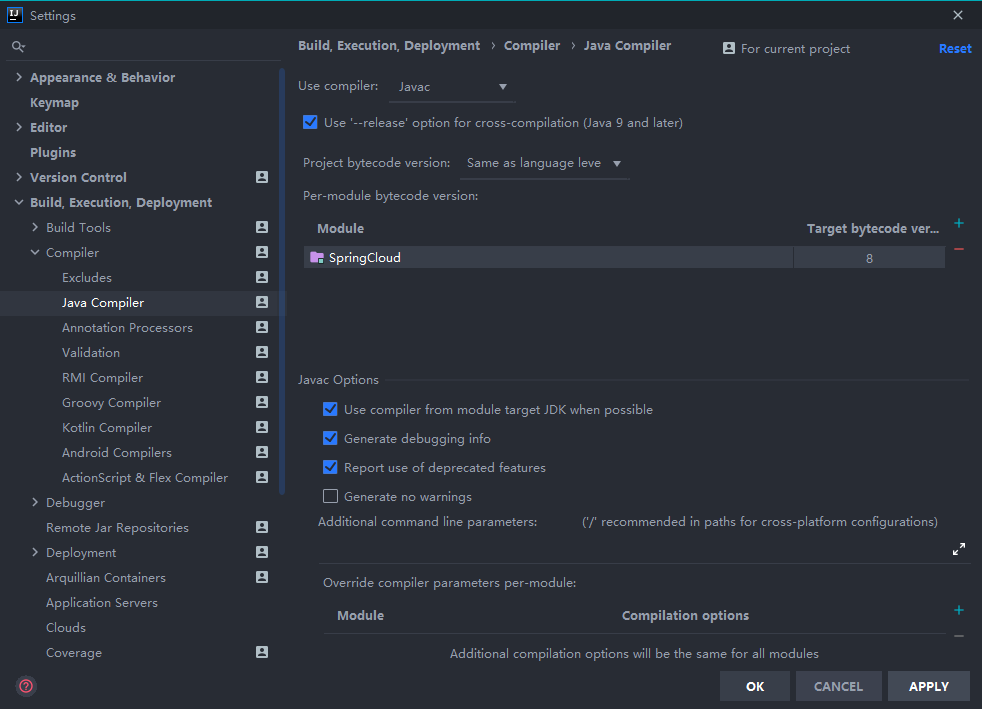Open the Kotlin Compiler settings page
Screen dimensions: 982x709
pyautogui.click(x=107, y=428)
